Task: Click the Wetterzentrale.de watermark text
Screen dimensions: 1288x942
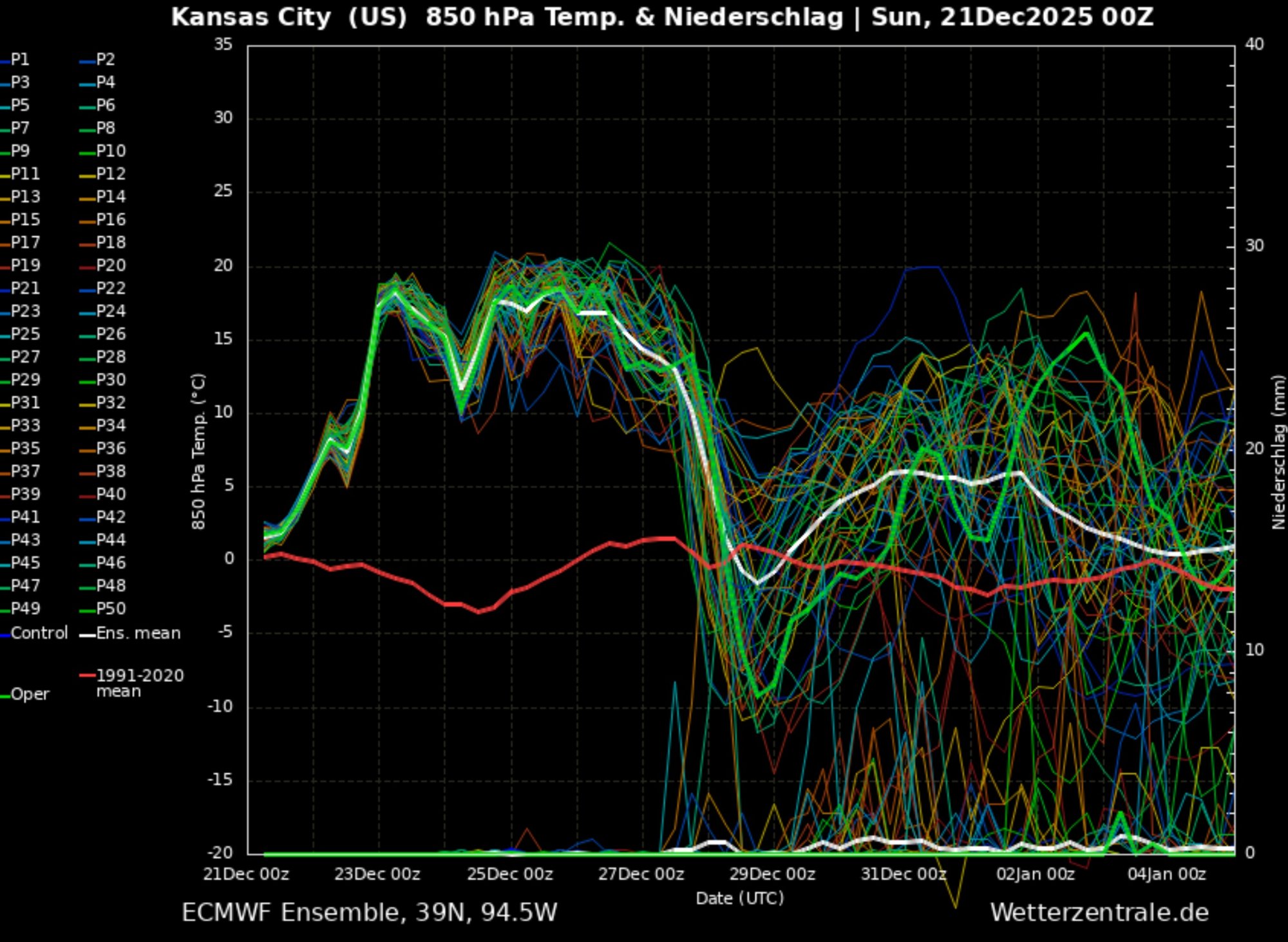Action: pos(1099,913)
